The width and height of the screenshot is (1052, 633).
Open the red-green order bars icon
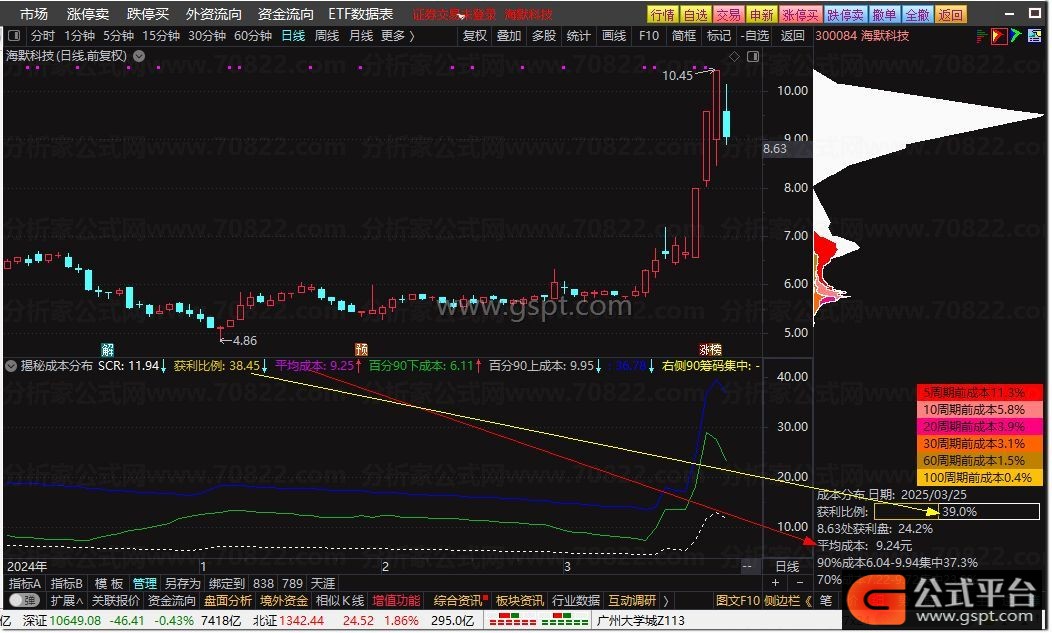982,36
